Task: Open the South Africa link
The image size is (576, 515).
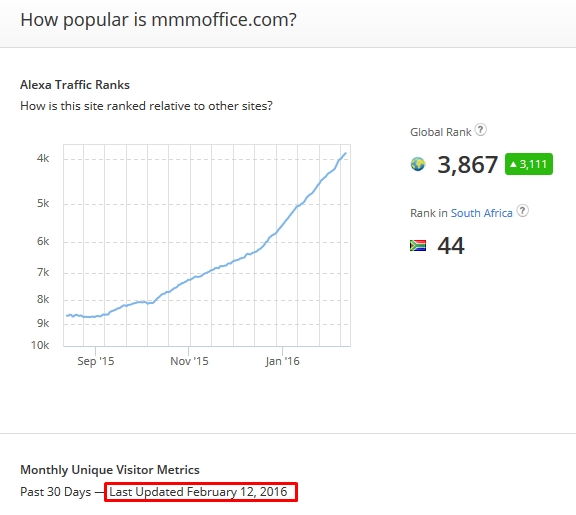Action: (x=481, y=213)
